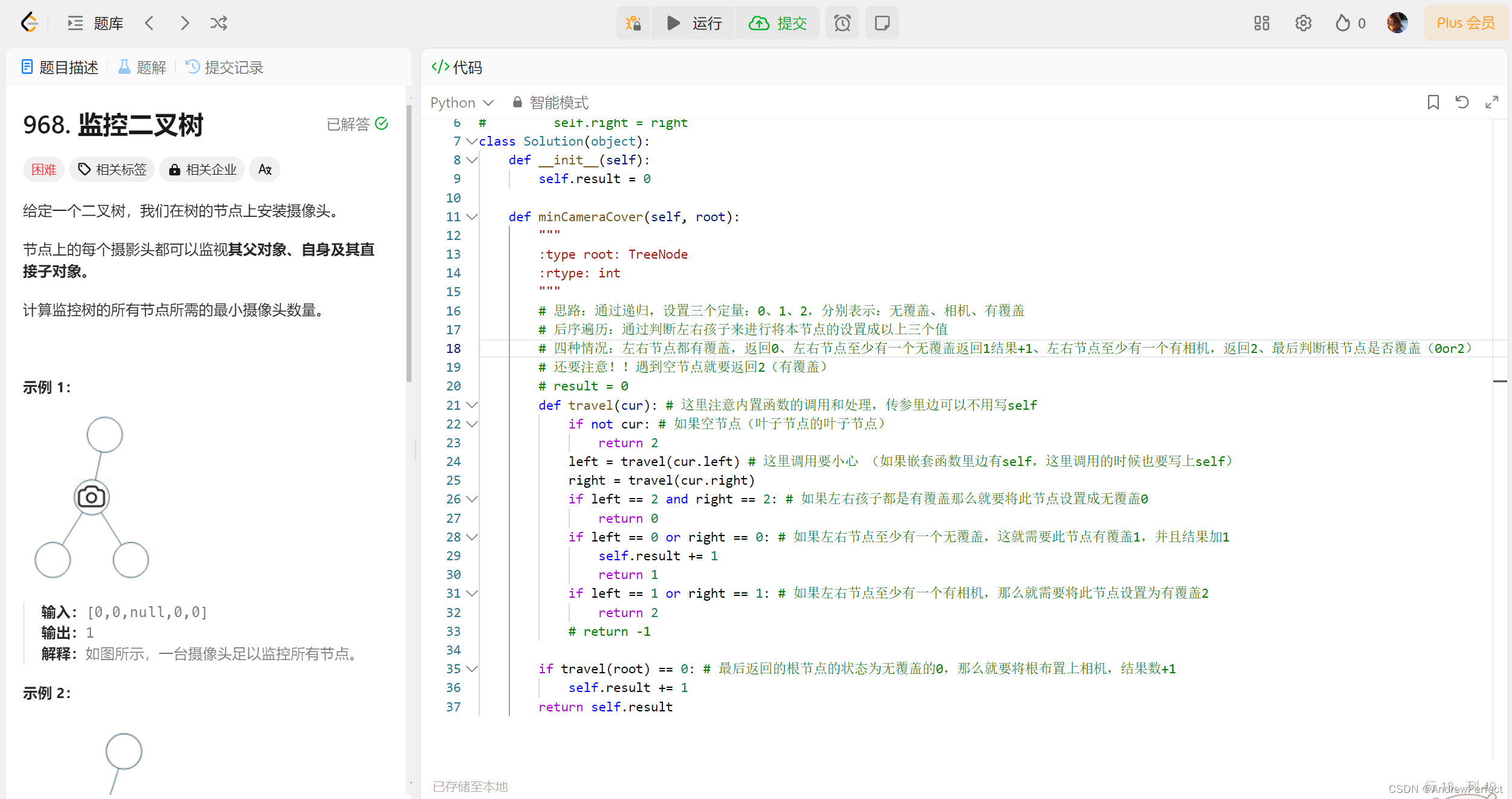This screenshot has width=1512, height=799.
Task: Open the settings gear icon
Action: pos(1304,23)
